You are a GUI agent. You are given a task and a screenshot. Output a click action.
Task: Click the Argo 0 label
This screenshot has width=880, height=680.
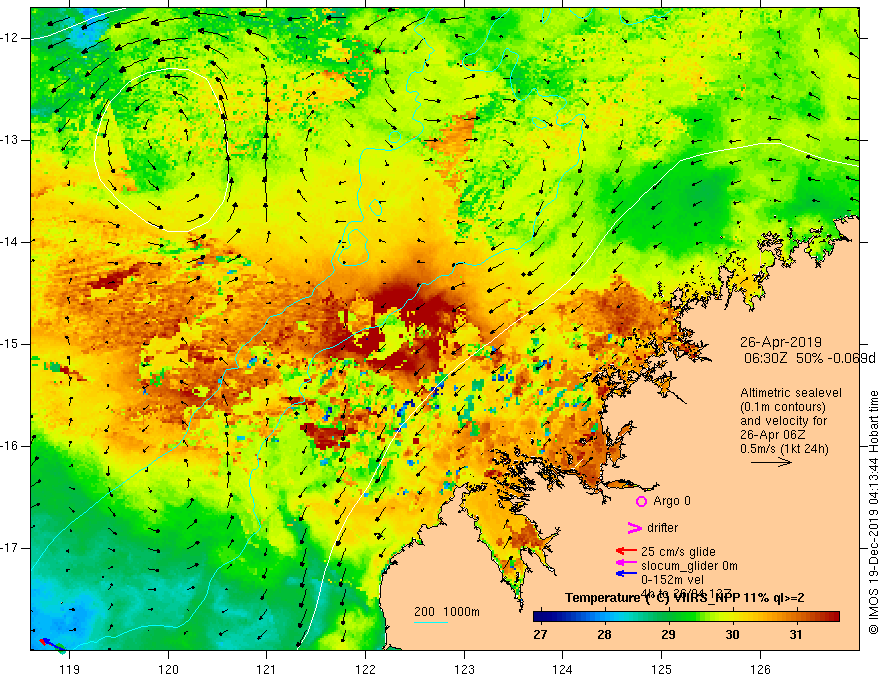click(672, 501)
